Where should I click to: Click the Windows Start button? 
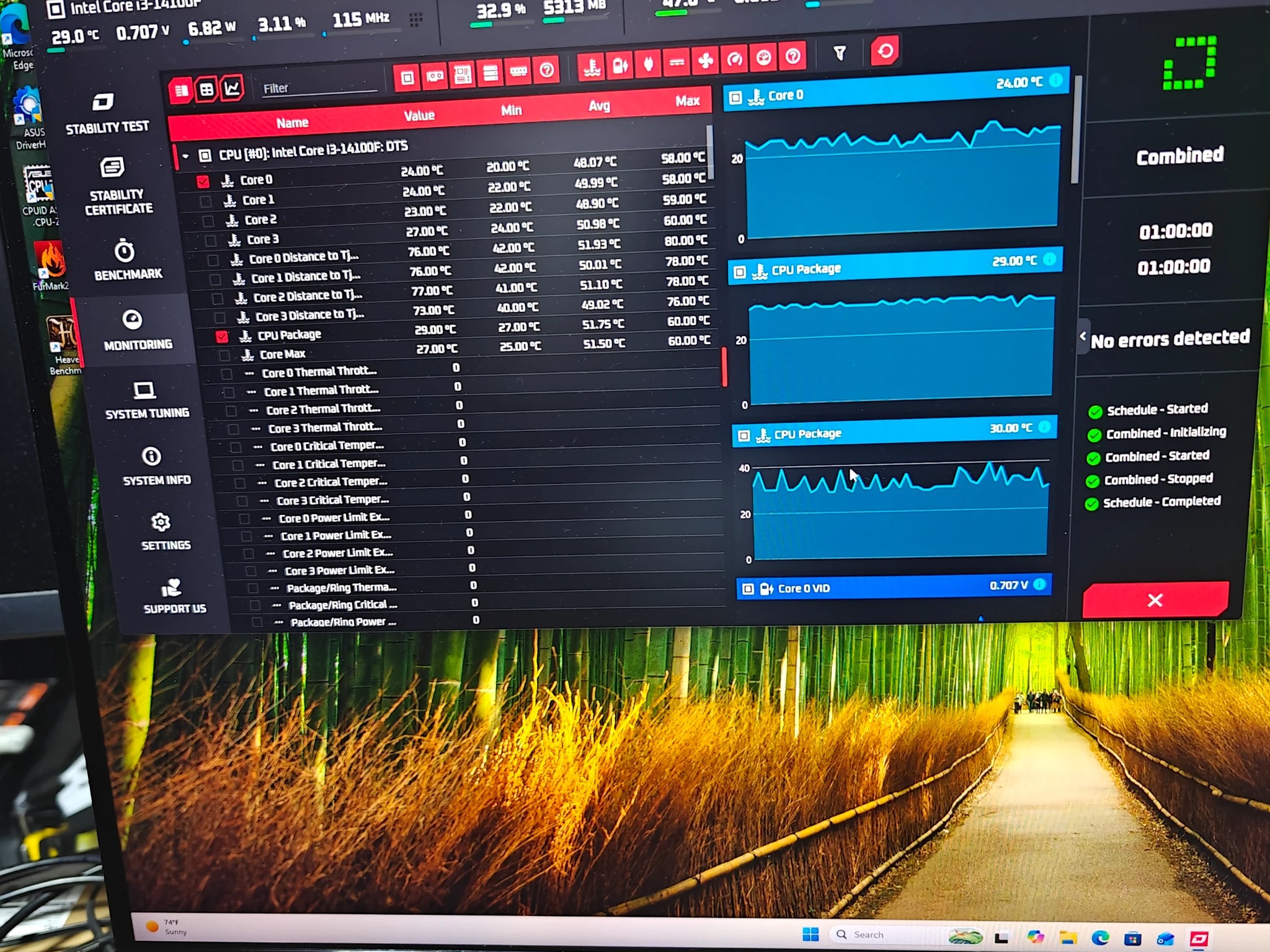click(x=810, y=934)
